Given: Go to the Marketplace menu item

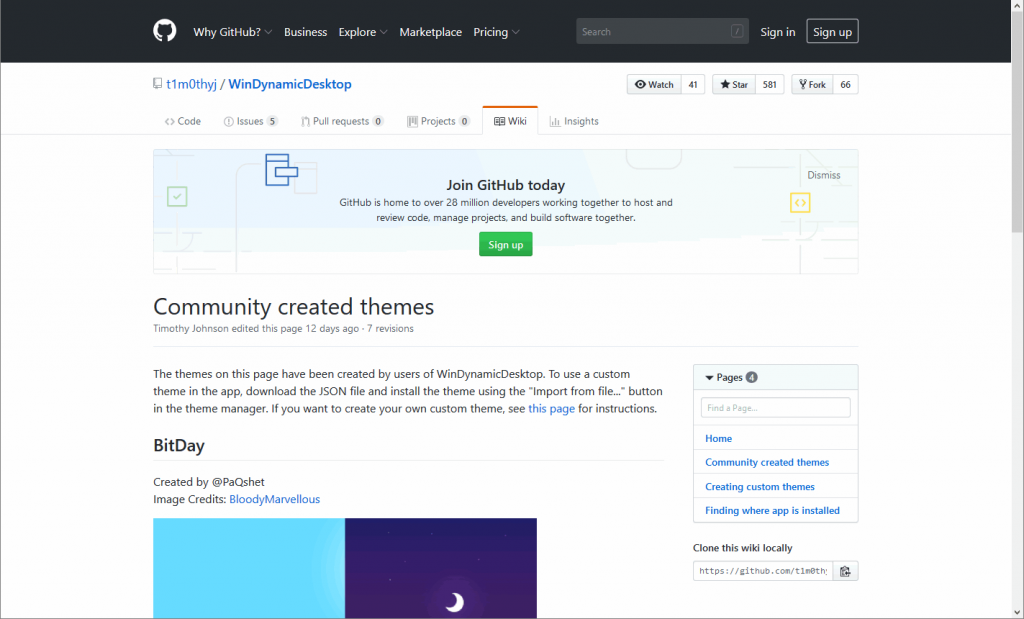Looking at the screenshot, I should [x=430, y=32].
